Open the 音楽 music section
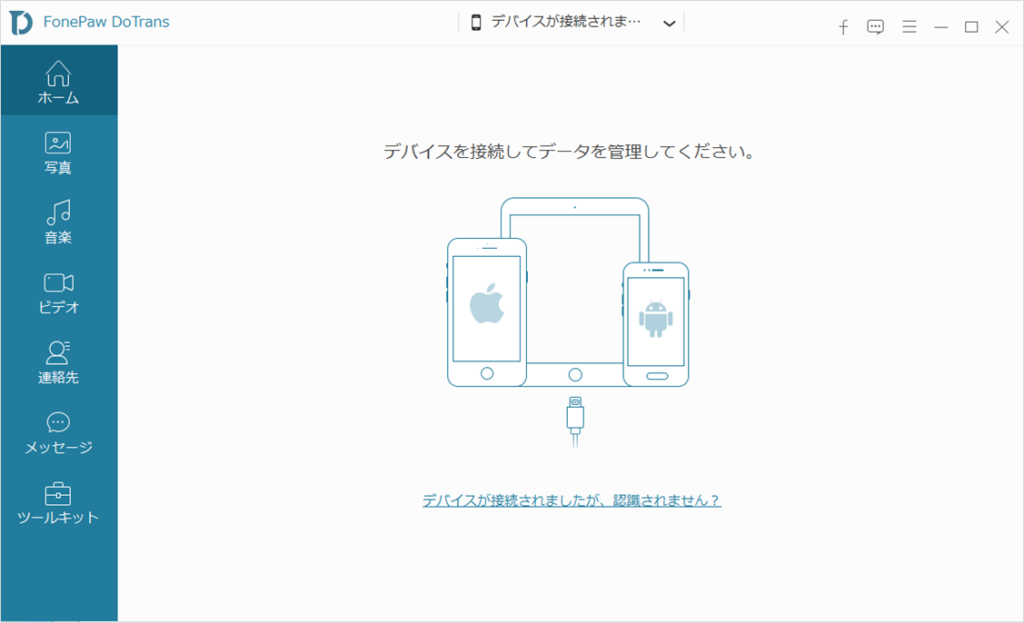The width and height of the screenshot is (1024, 623). (59, 223)
